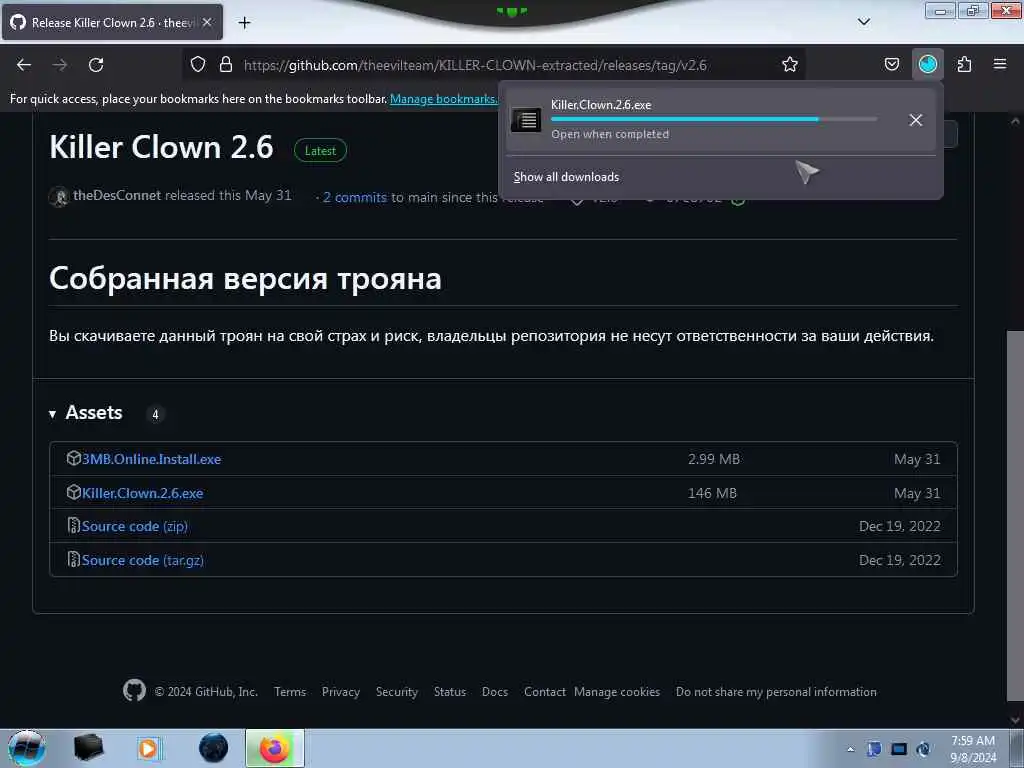
Task: Click the package icon beside 3MB.Online.Install.exe
Action: click(74, 458)
